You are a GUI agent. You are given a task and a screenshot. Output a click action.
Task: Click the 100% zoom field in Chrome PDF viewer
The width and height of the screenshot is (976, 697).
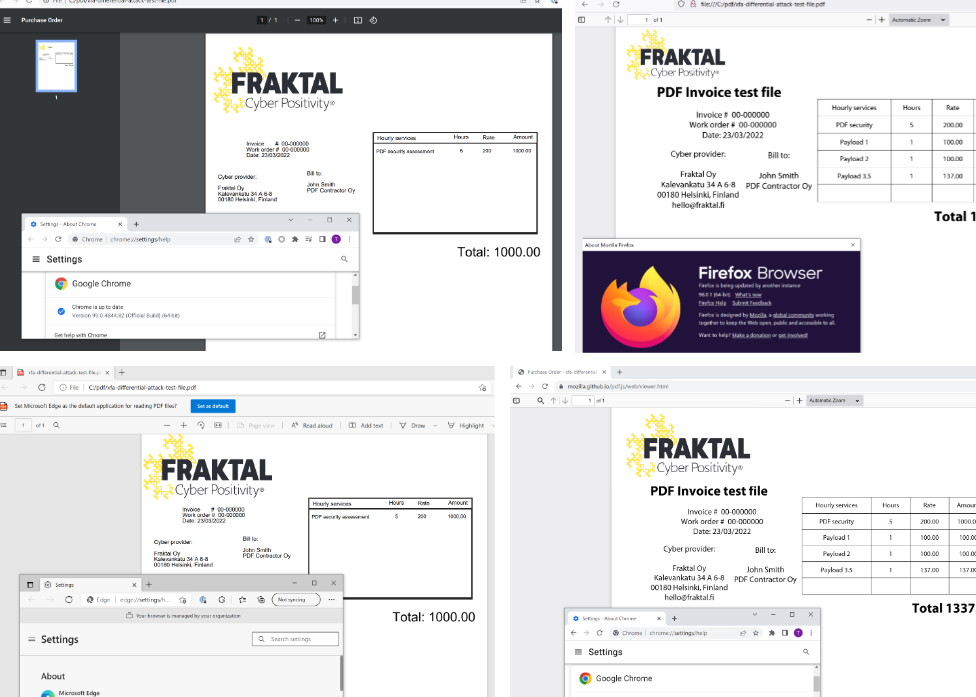[317, 20]
